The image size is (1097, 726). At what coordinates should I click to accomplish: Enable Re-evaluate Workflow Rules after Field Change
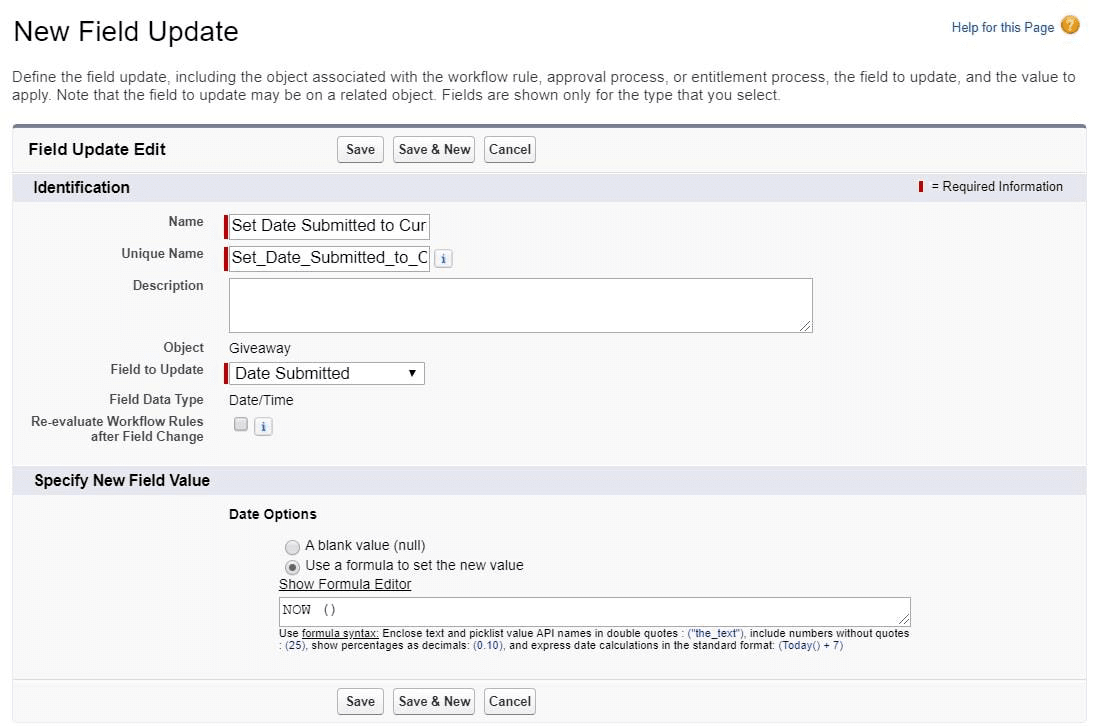coord(240,424)
